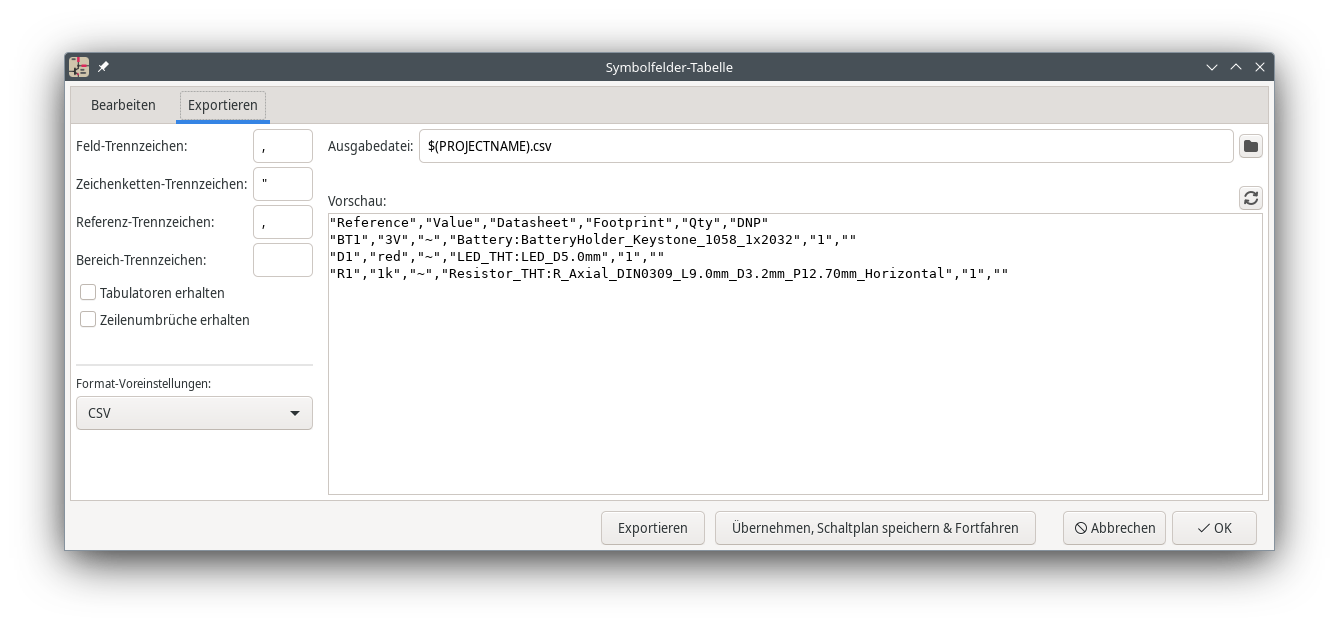Maximize the Symbolfelder-Tabelle dialog
Image resolution: width=1339 pixels, height=627 pixels.
point(1236,67)
